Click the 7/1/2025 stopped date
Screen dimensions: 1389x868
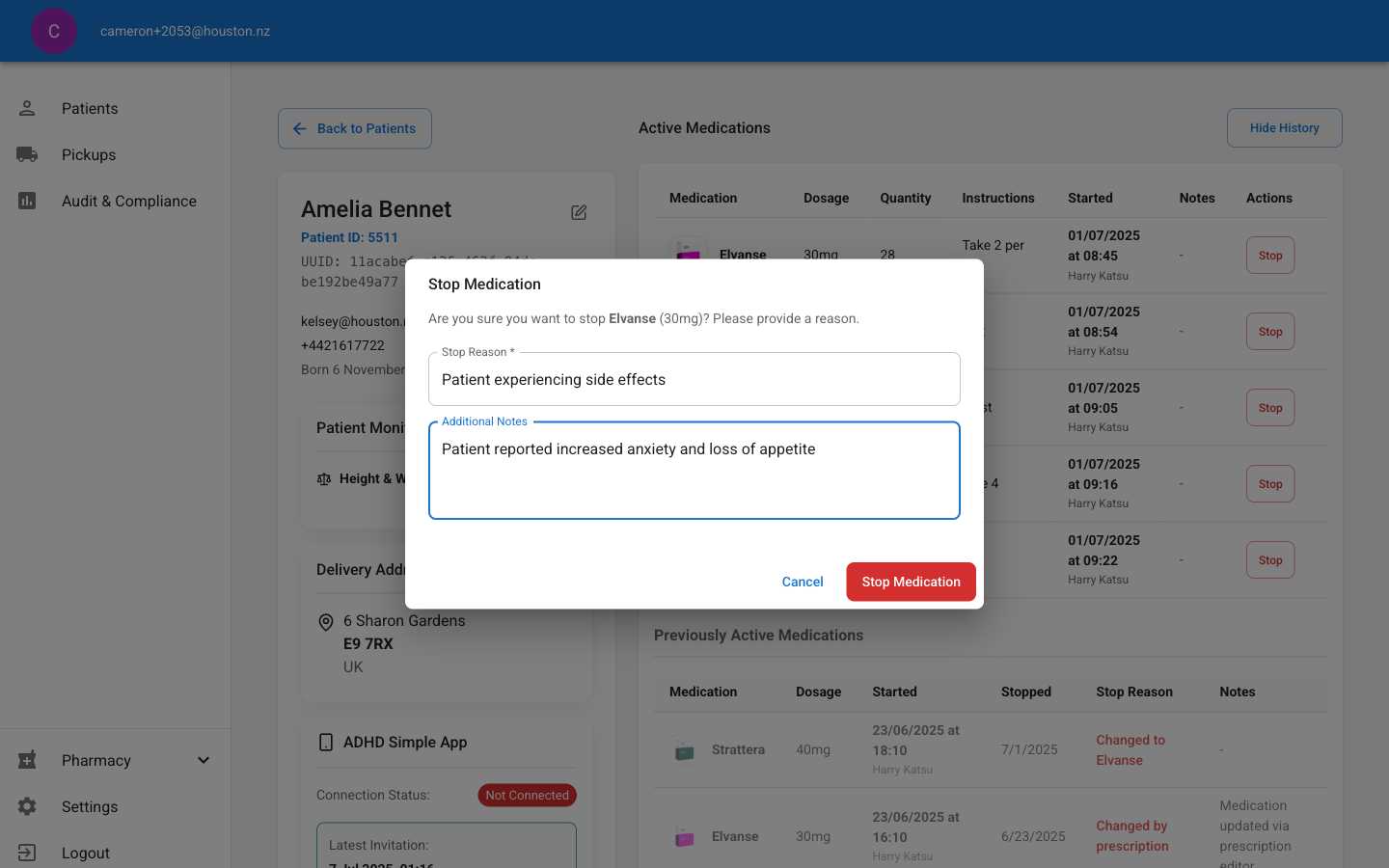(x=1029, y=749)
